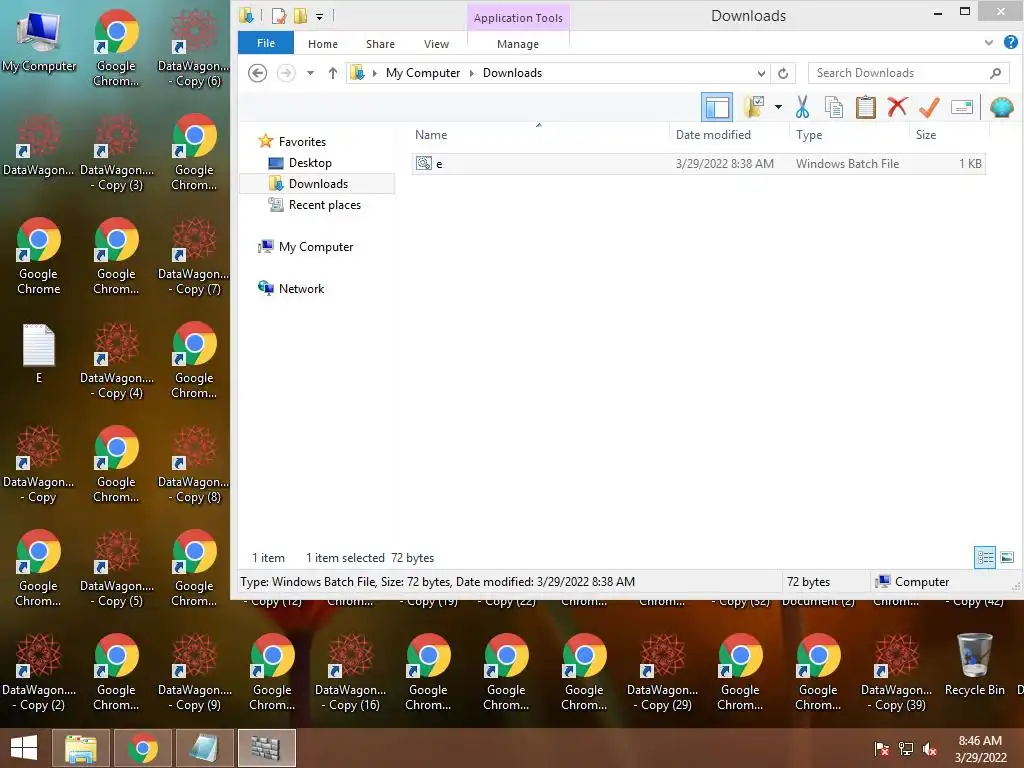The width and height of the screenshot is (1024, 768).
Task: Click the Application Tools contextual tab header
Action: point(518,18)
